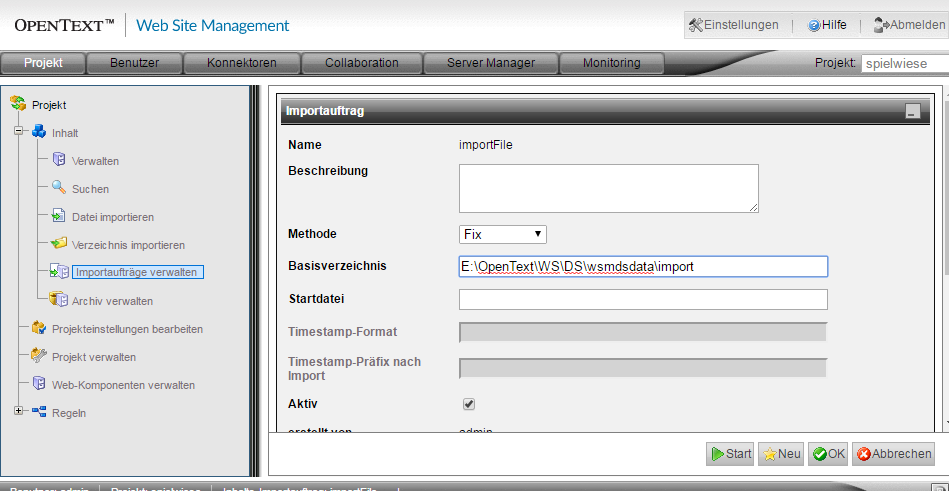Collapse the Inhalt tree node
This screenshot has width=949, height=491.
click(x=18, y=132)
